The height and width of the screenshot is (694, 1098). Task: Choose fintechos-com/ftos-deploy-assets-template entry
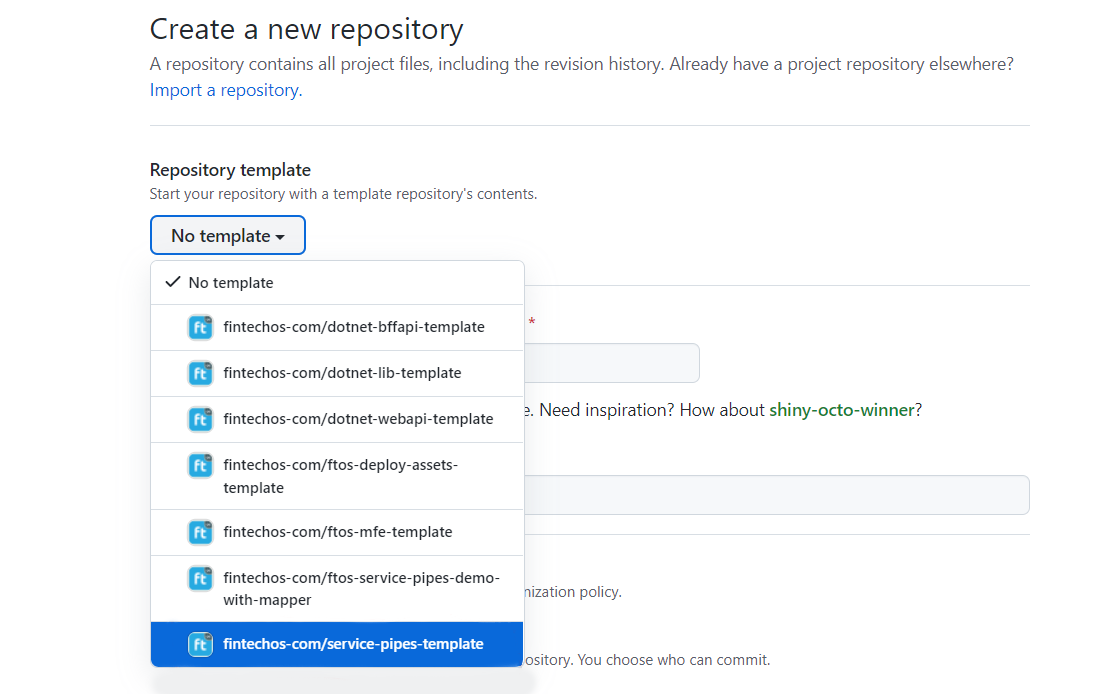340,476
